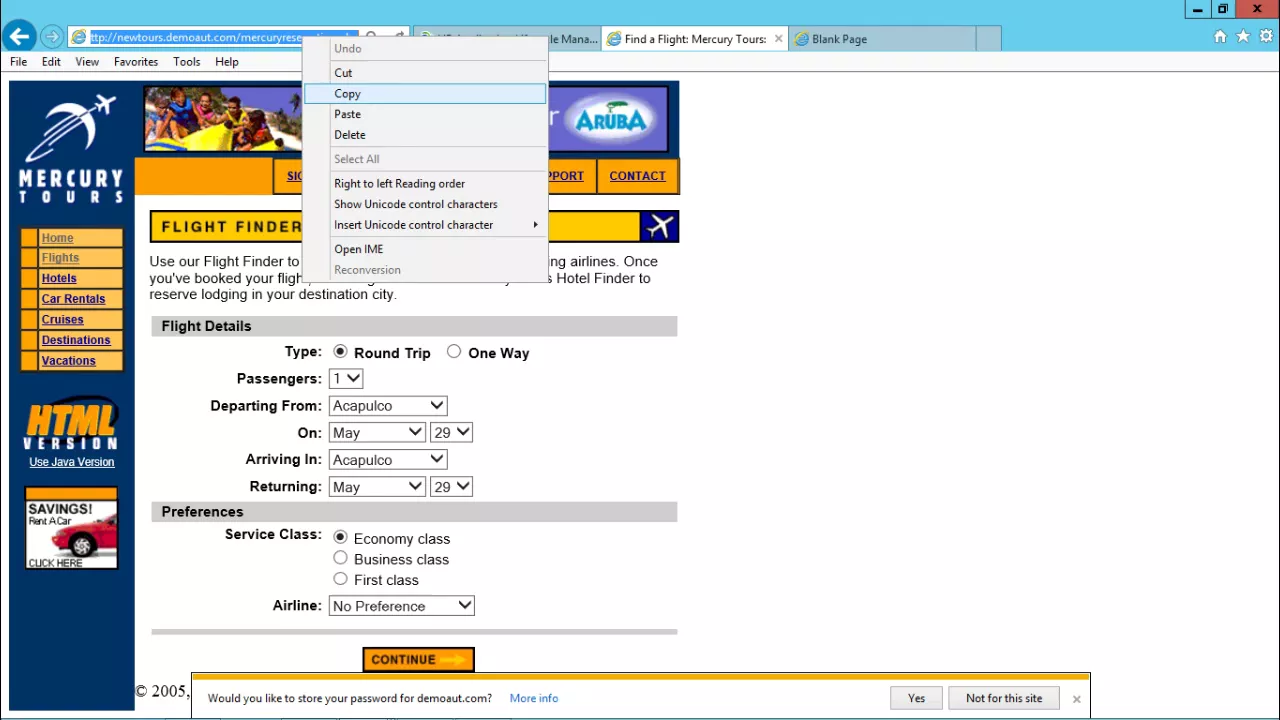Click the HTML Version graphic

(x=70, y=425)
